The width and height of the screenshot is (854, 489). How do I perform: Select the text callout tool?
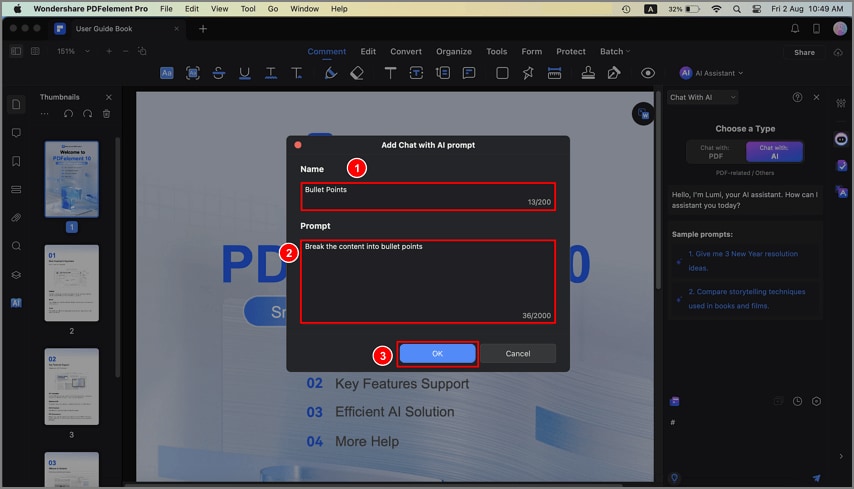(443, 73)
